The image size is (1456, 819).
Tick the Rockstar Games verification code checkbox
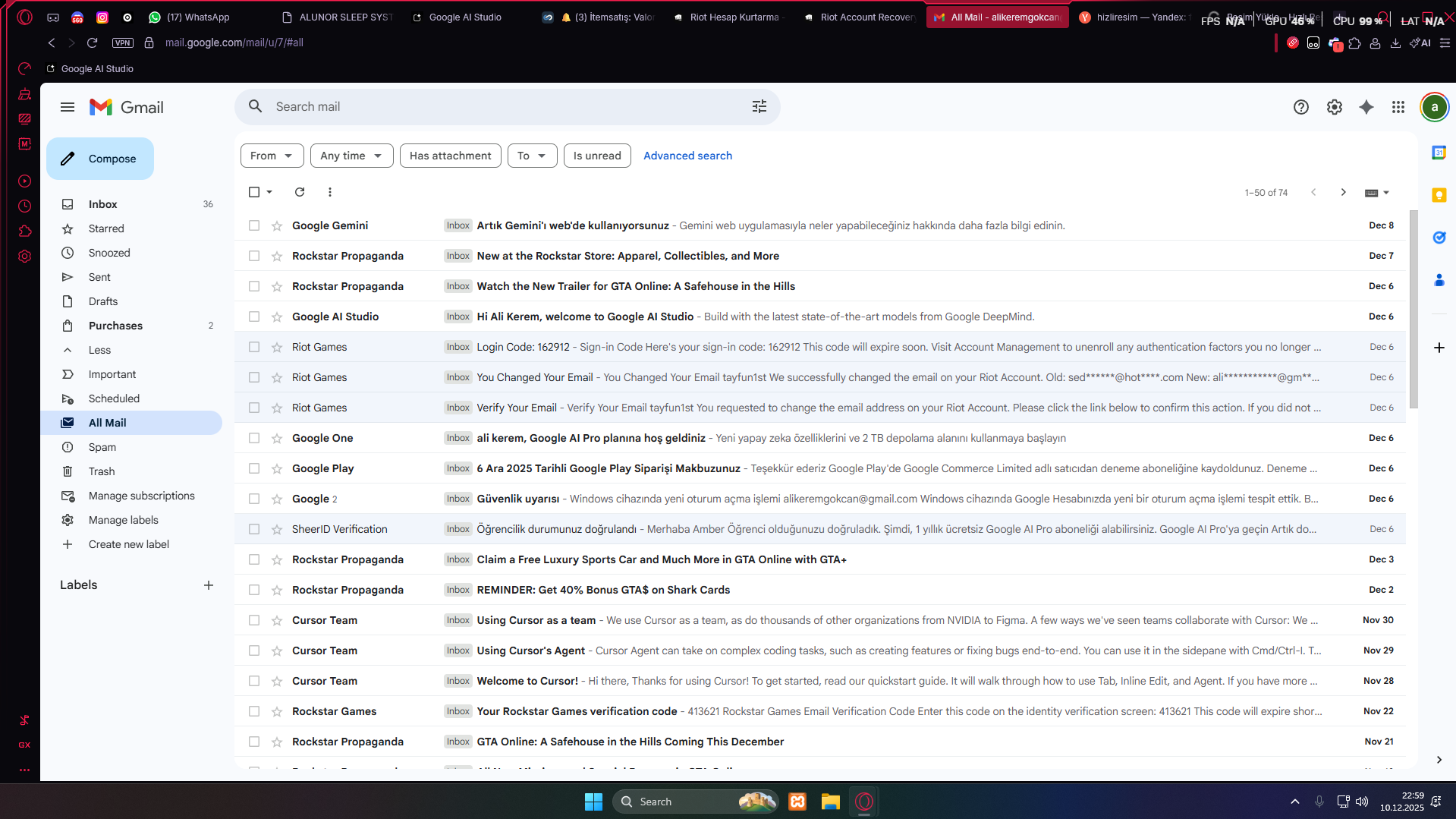pos(254,711)
